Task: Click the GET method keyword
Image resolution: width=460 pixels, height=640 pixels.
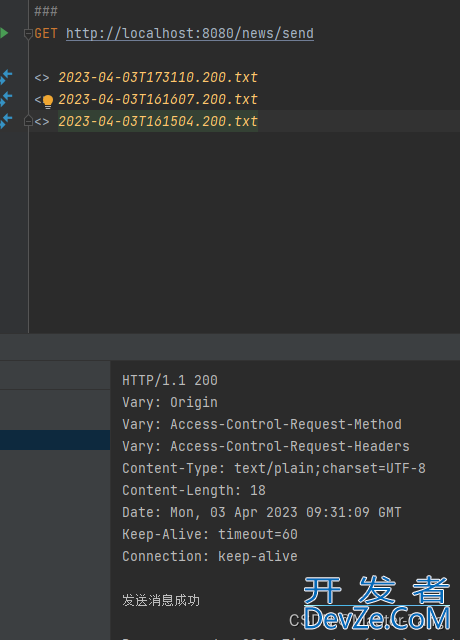Action: 46,33
